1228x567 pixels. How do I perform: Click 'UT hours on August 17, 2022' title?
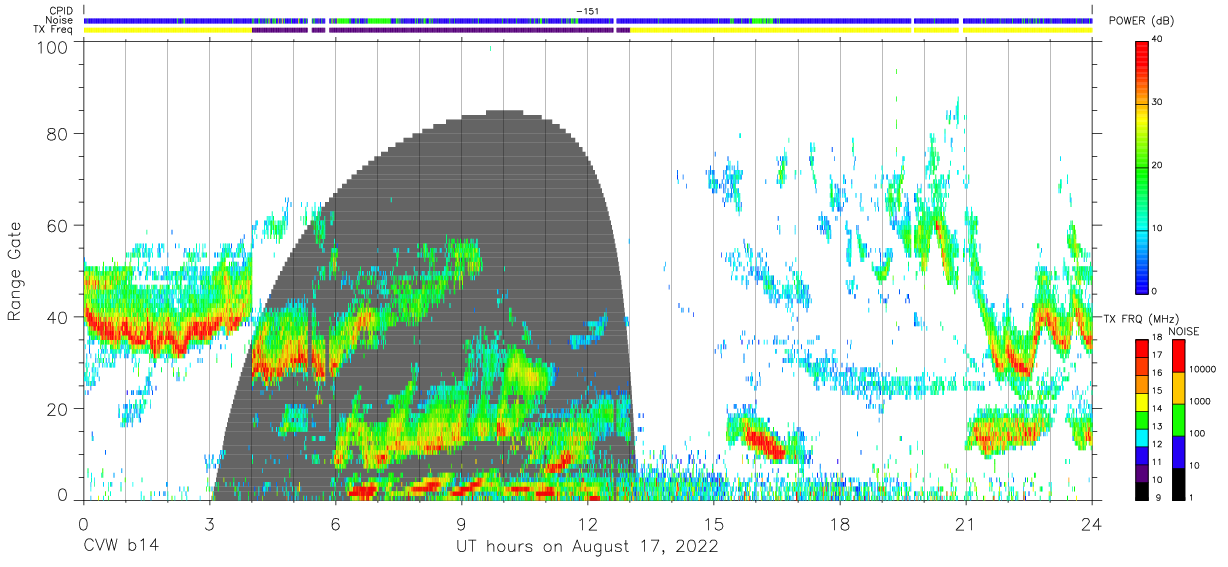coord(587,547)
